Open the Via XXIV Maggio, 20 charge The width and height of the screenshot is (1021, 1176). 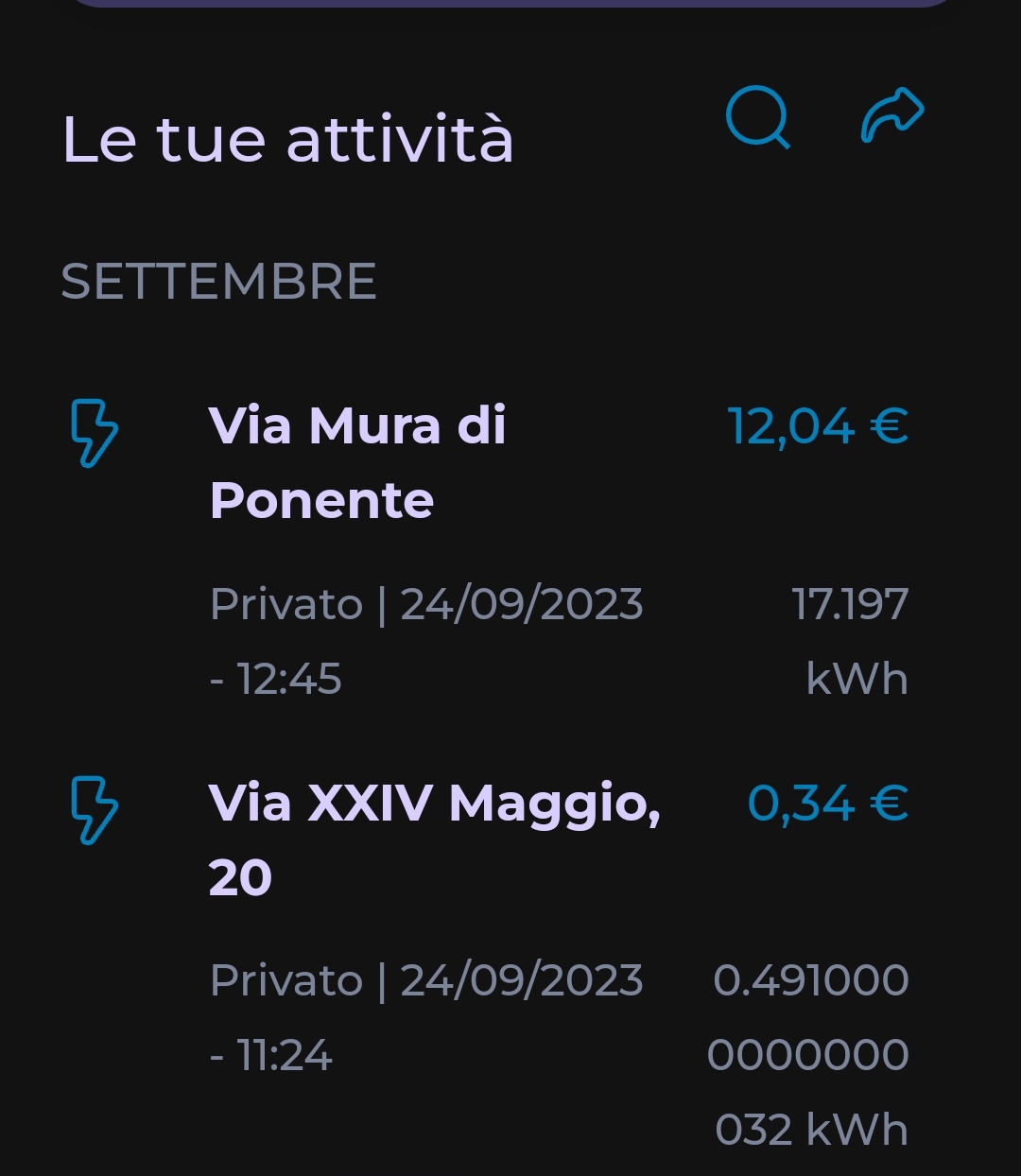[x=434, y=804]
